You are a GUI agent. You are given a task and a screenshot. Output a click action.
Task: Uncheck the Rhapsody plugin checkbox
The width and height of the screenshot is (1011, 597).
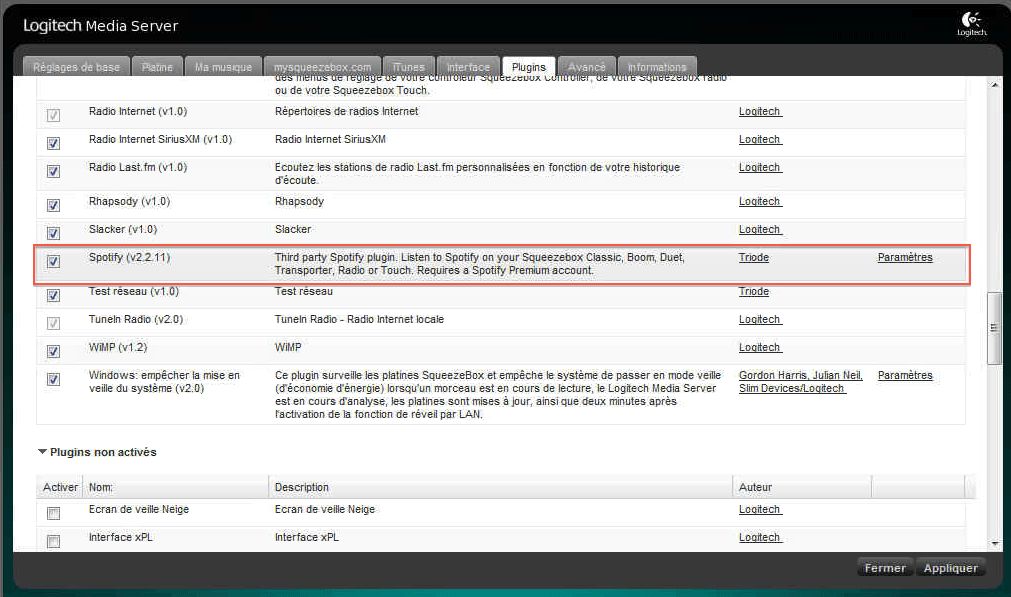(54, 205)
